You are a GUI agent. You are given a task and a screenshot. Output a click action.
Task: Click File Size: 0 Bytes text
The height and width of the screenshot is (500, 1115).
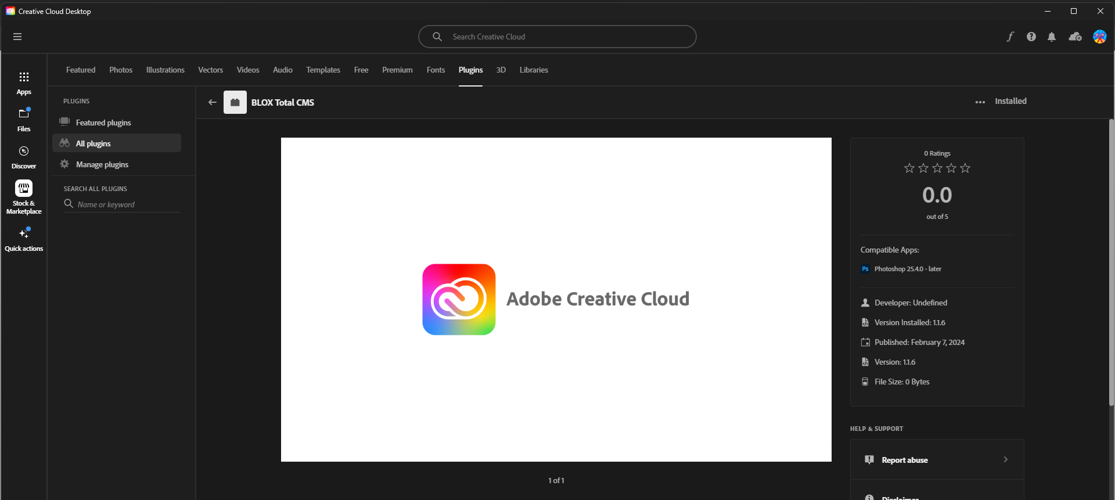pyautogui.click(x=902, y=382)
